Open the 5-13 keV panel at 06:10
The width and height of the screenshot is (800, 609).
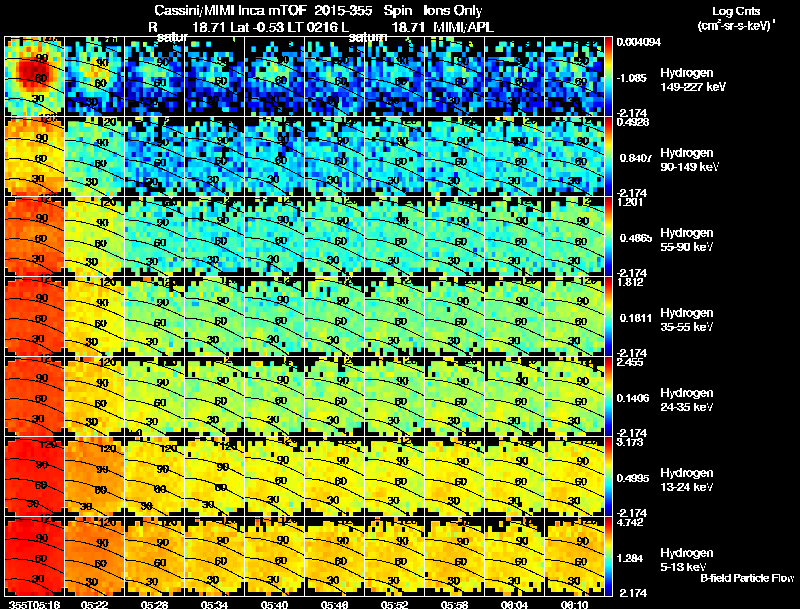574,556
